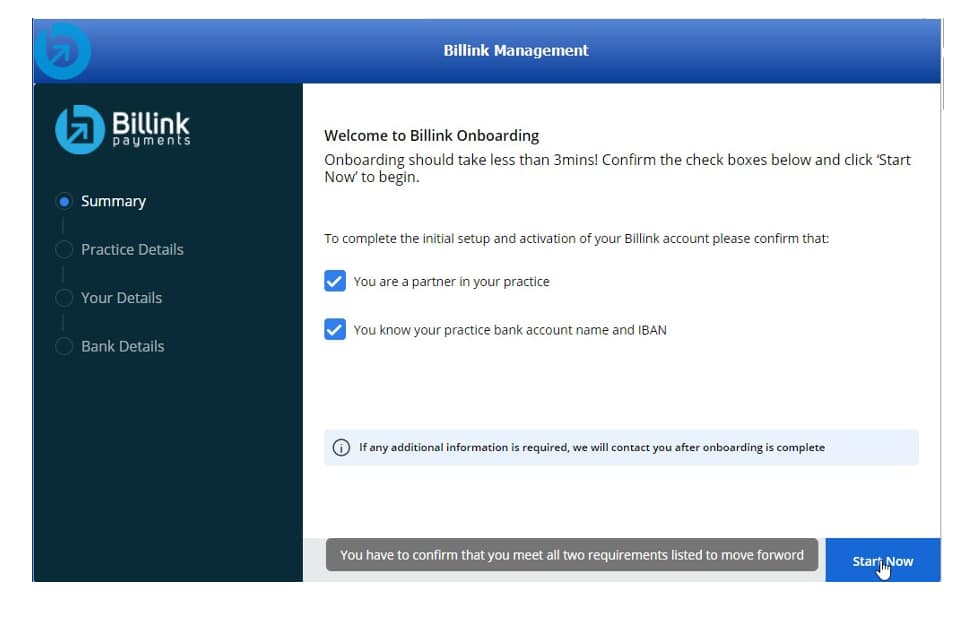Click the info icon in notice bar
Screen dimensions: 980x621
coord(341,448)
